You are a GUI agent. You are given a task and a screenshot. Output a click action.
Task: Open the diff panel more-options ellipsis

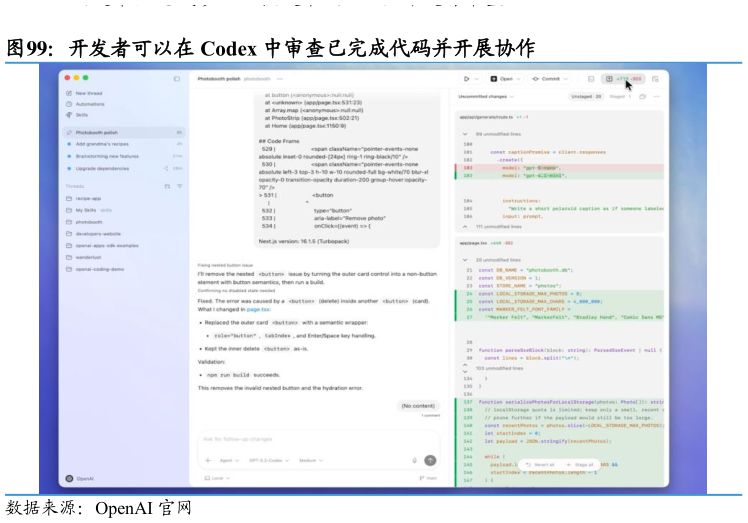[x=656, y=96]
